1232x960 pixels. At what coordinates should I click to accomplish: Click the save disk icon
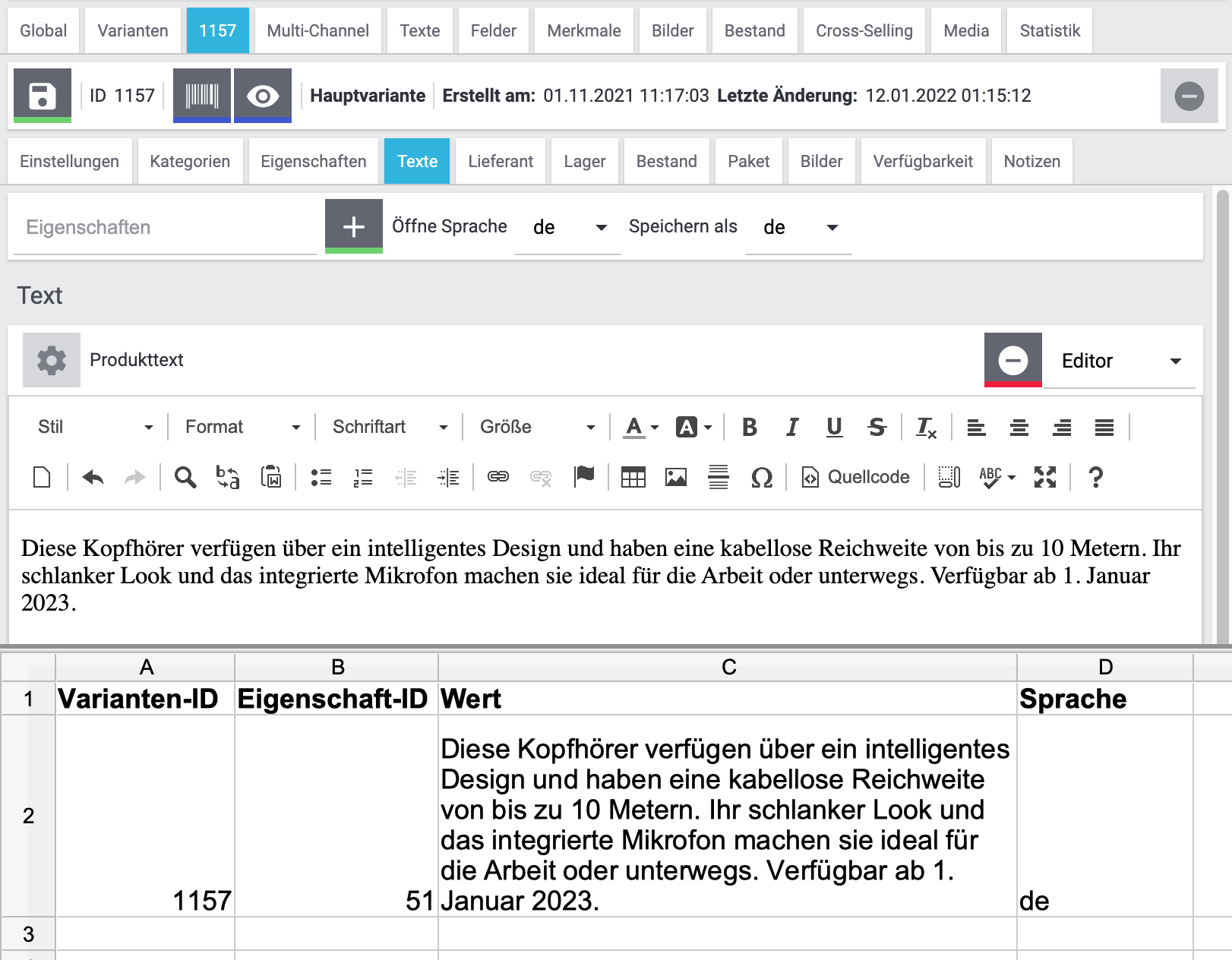click(x=43, y=95)
